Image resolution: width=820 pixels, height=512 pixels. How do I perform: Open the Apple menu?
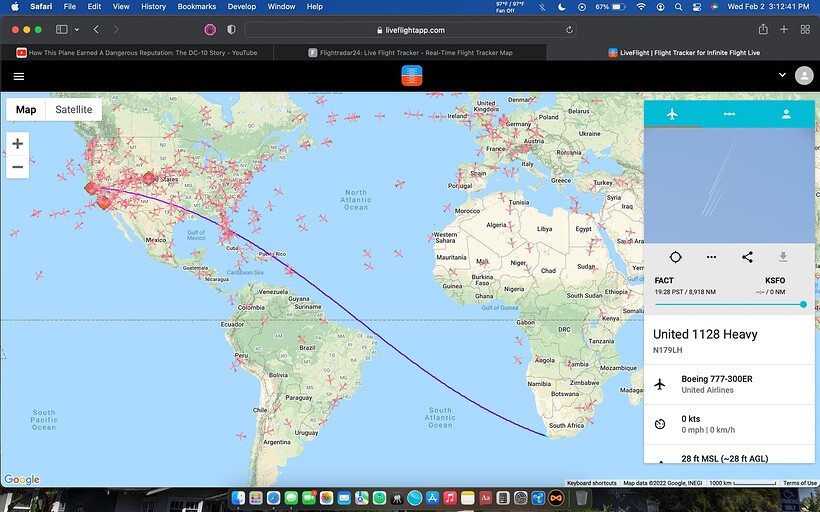(15, 6)
